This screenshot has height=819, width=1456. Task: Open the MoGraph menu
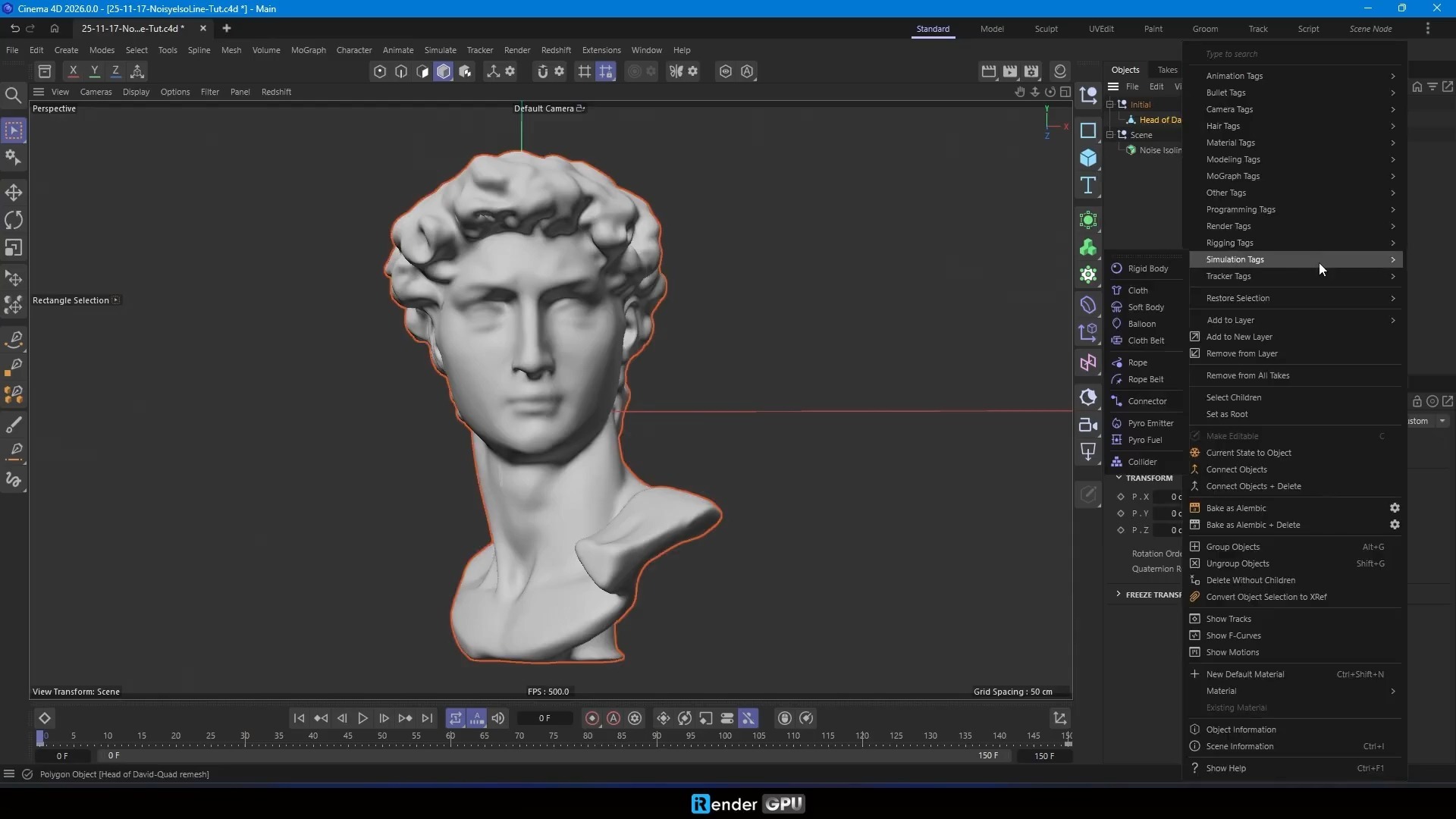307,50
